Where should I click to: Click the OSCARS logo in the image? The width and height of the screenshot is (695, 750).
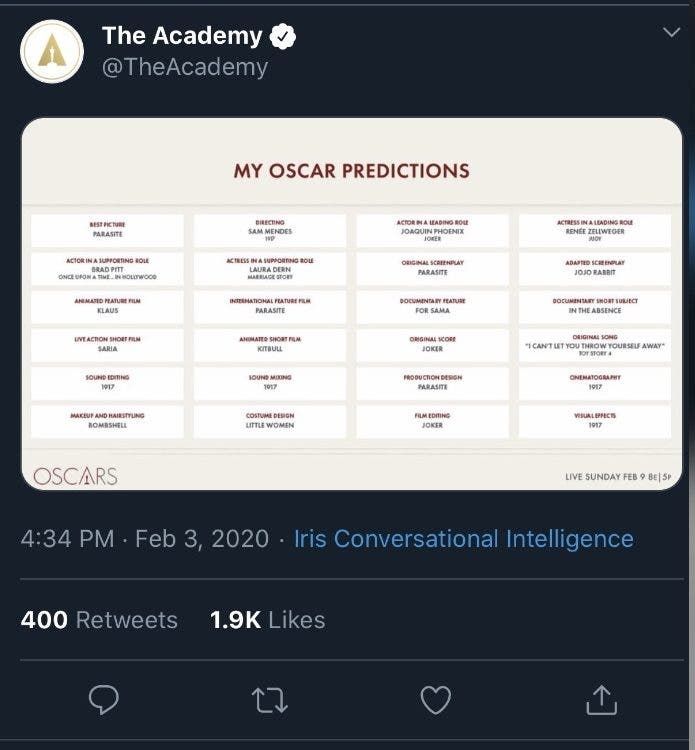[75, 476]
